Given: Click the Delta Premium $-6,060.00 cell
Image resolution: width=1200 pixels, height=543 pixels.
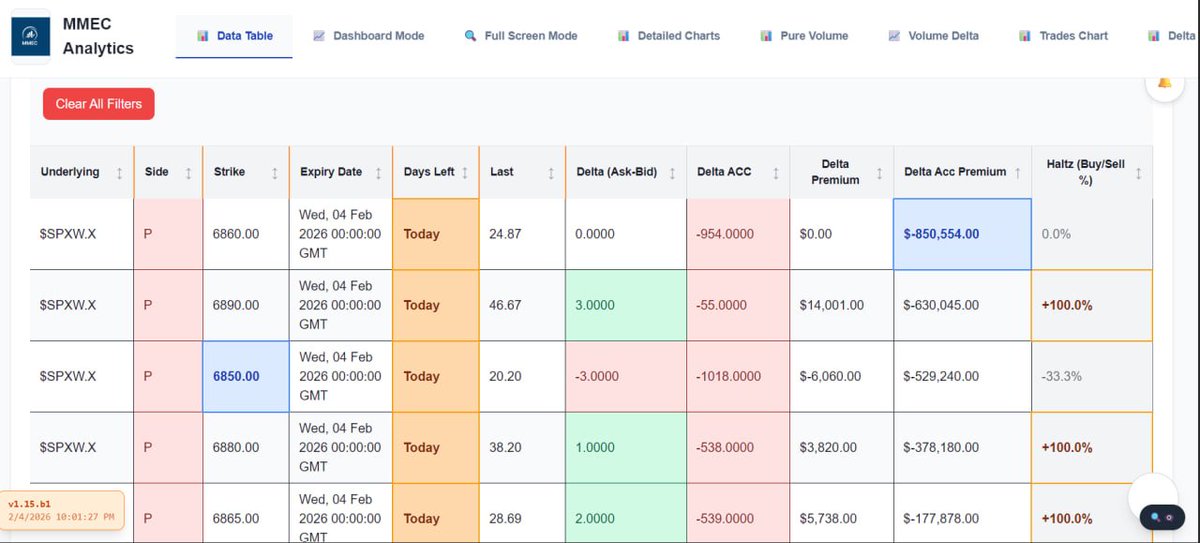Looking at the screenshot, I should tap(841, 376).
